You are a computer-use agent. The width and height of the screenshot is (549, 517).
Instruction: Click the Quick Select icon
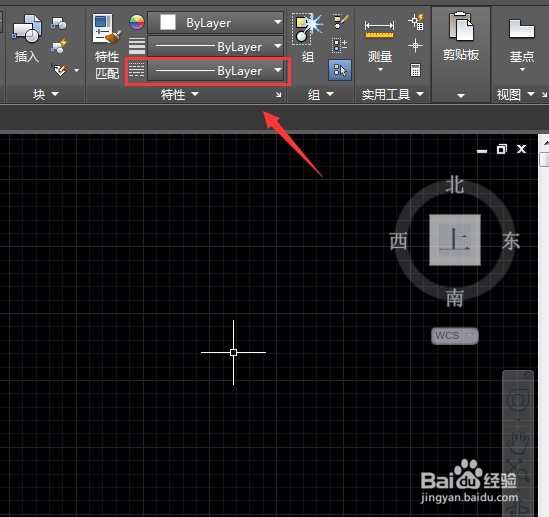(x=416, y=22)
